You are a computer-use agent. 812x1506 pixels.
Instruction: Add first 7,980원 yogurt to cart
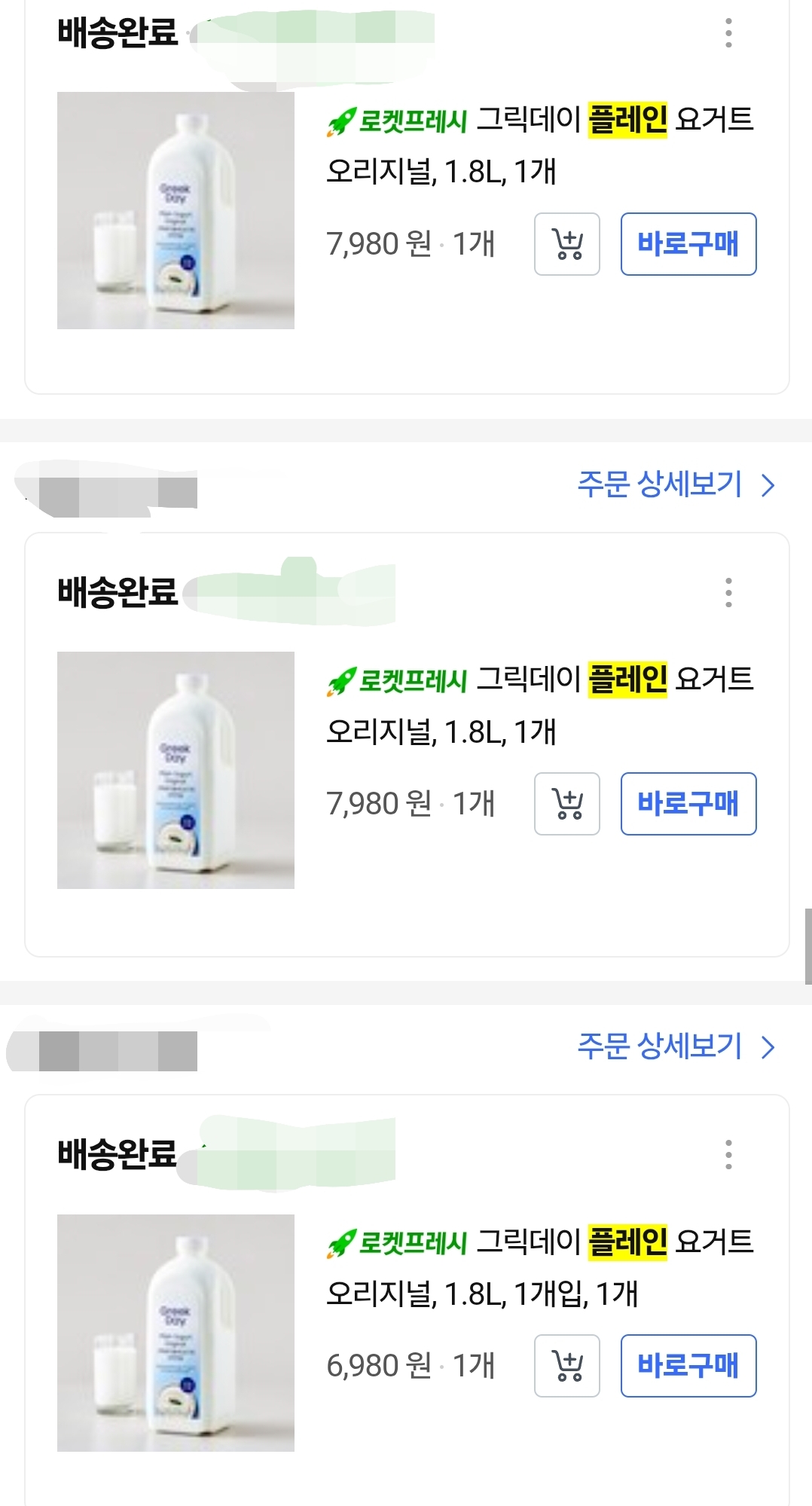[566, 244]
